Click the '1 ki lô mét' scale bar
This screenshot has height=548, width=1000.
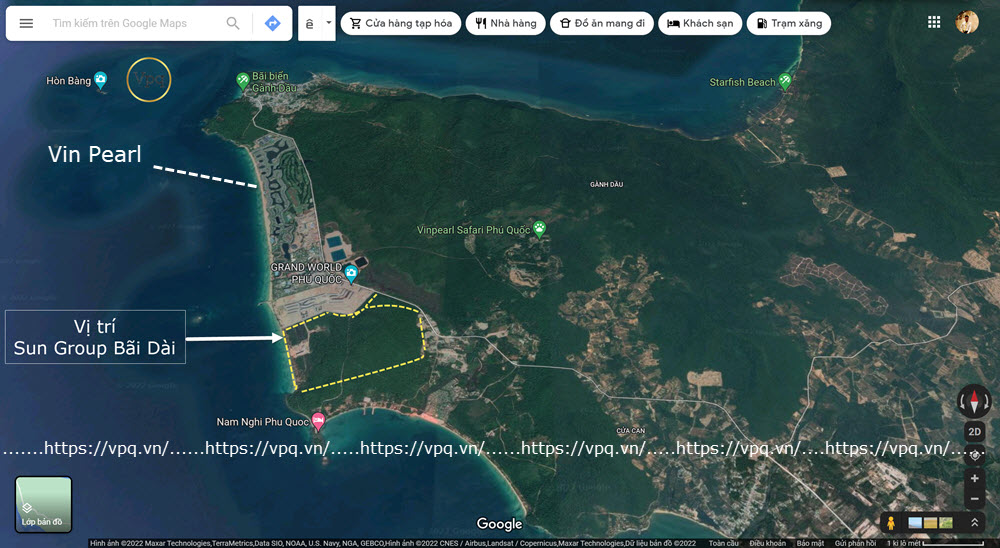point(936,544)
